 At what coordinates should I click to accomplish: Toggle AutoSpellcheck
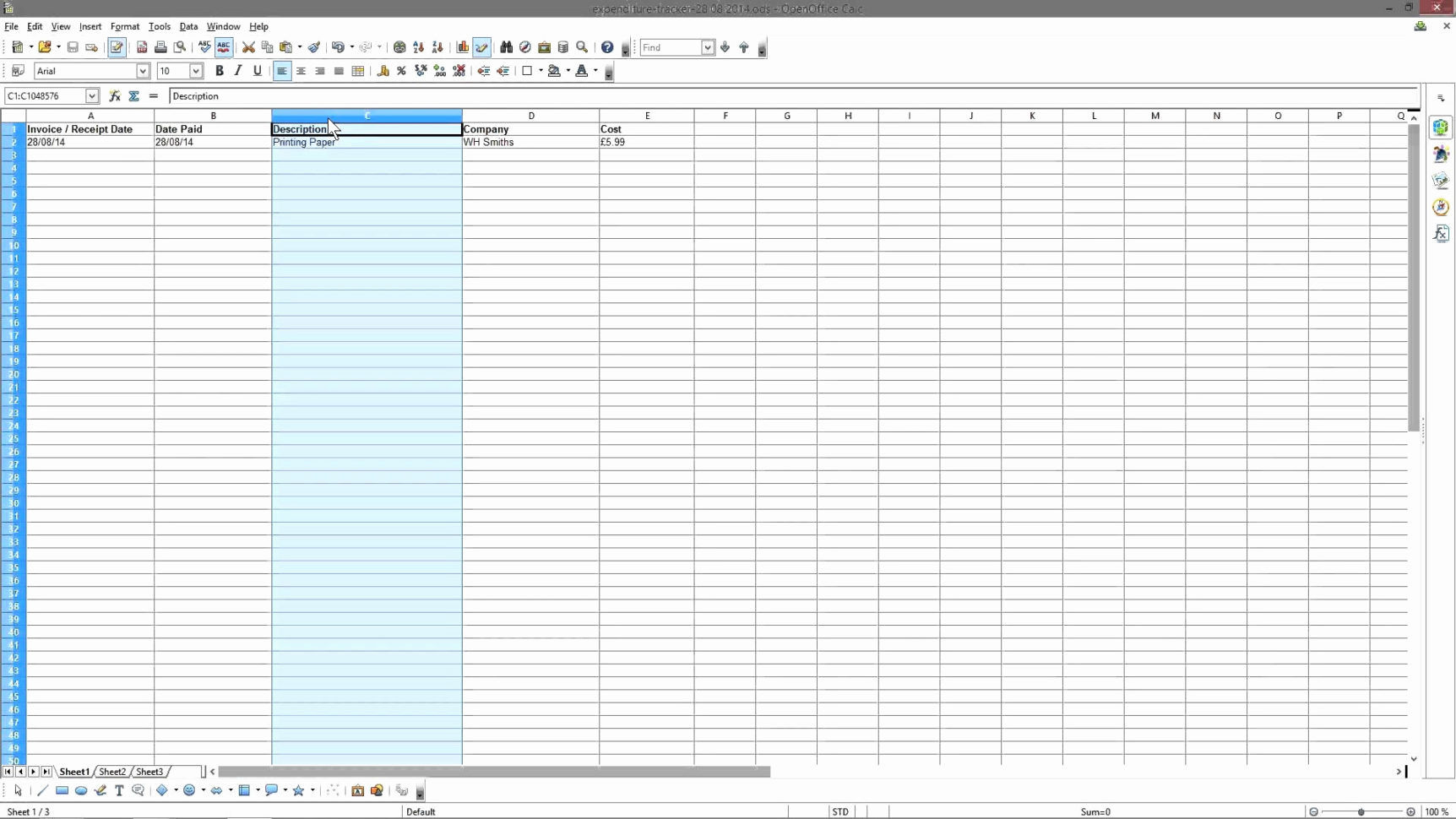pos(224,47)
